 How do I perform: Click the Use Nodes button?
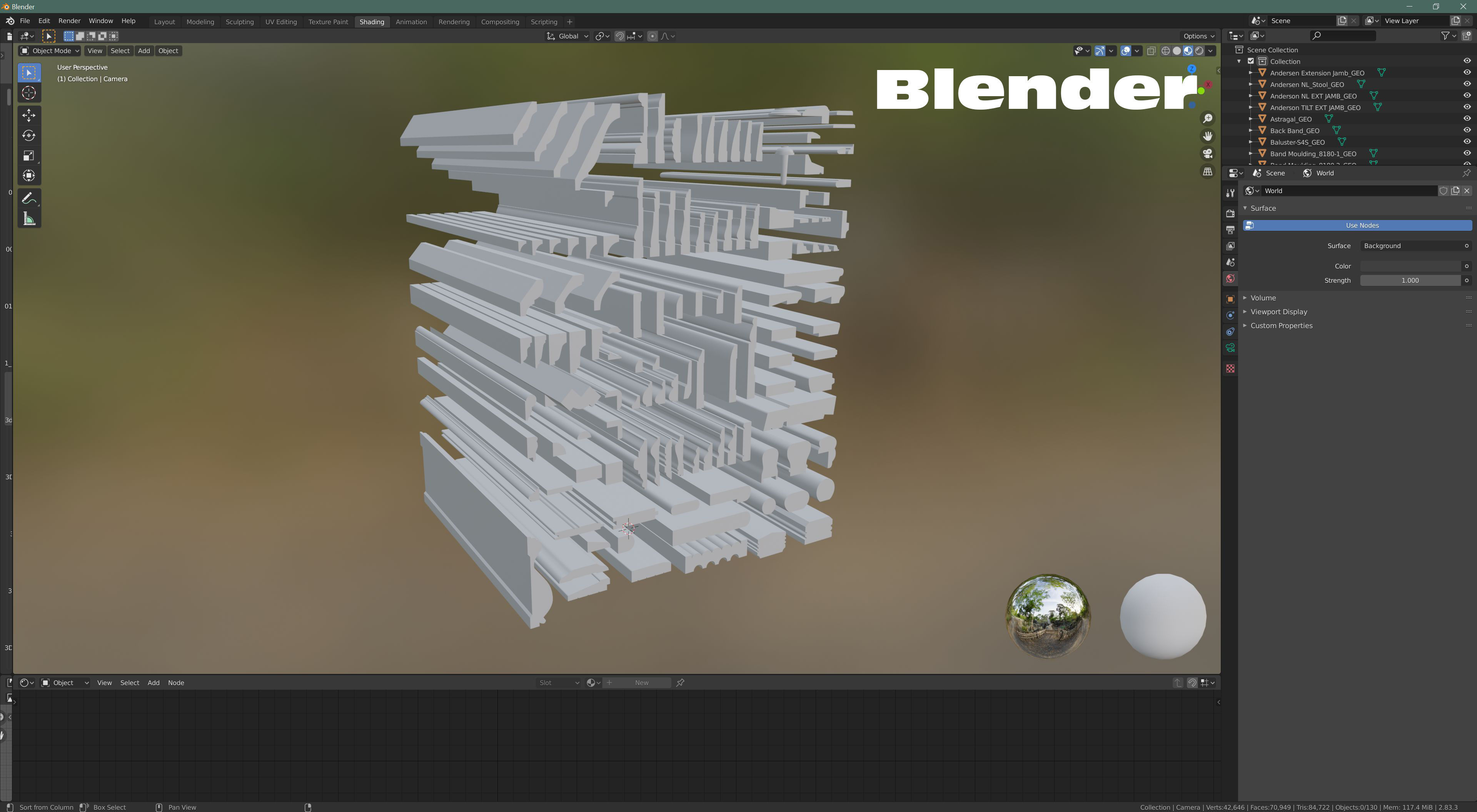(x=1357, y=225)
